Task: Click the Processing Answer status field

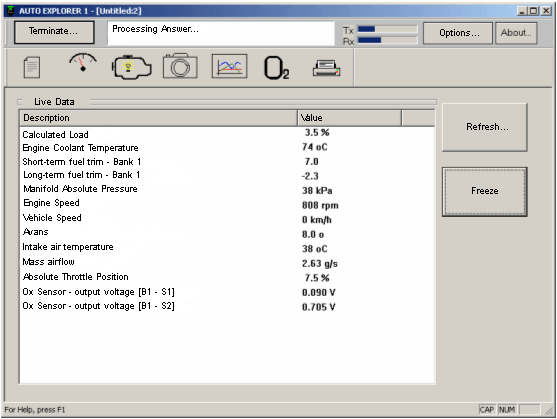Action: click(221, 33)
